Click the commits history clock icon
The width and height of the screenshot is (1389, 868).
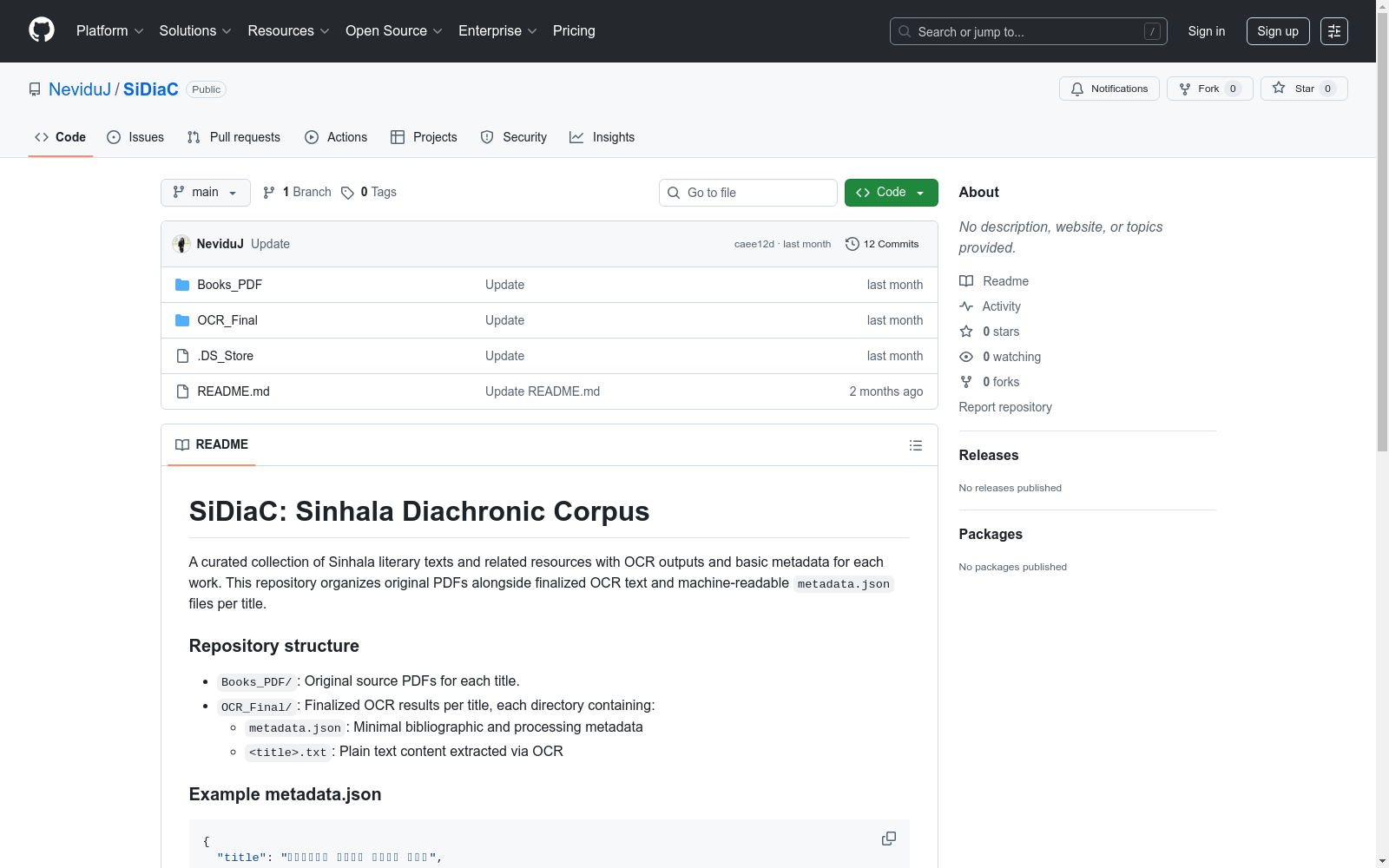tap(852, 244)
